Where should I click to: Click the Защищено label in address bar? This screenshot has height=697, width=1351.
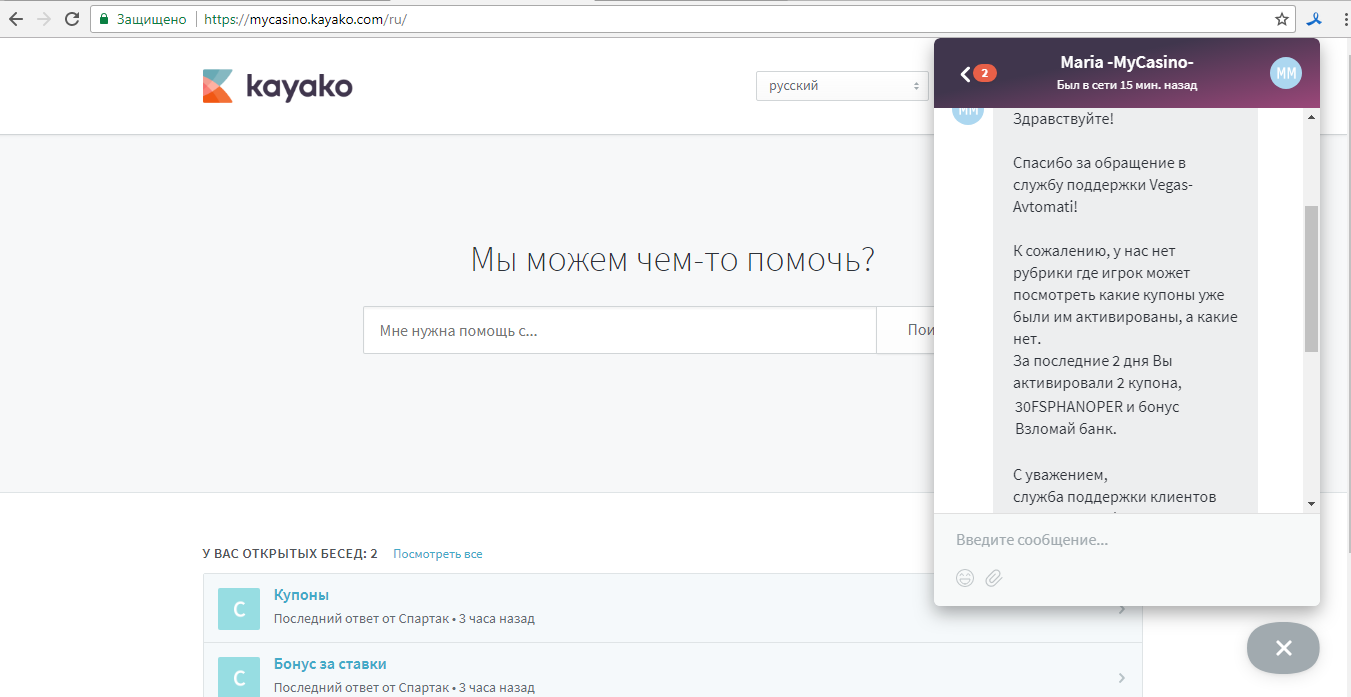coord(151,19)
